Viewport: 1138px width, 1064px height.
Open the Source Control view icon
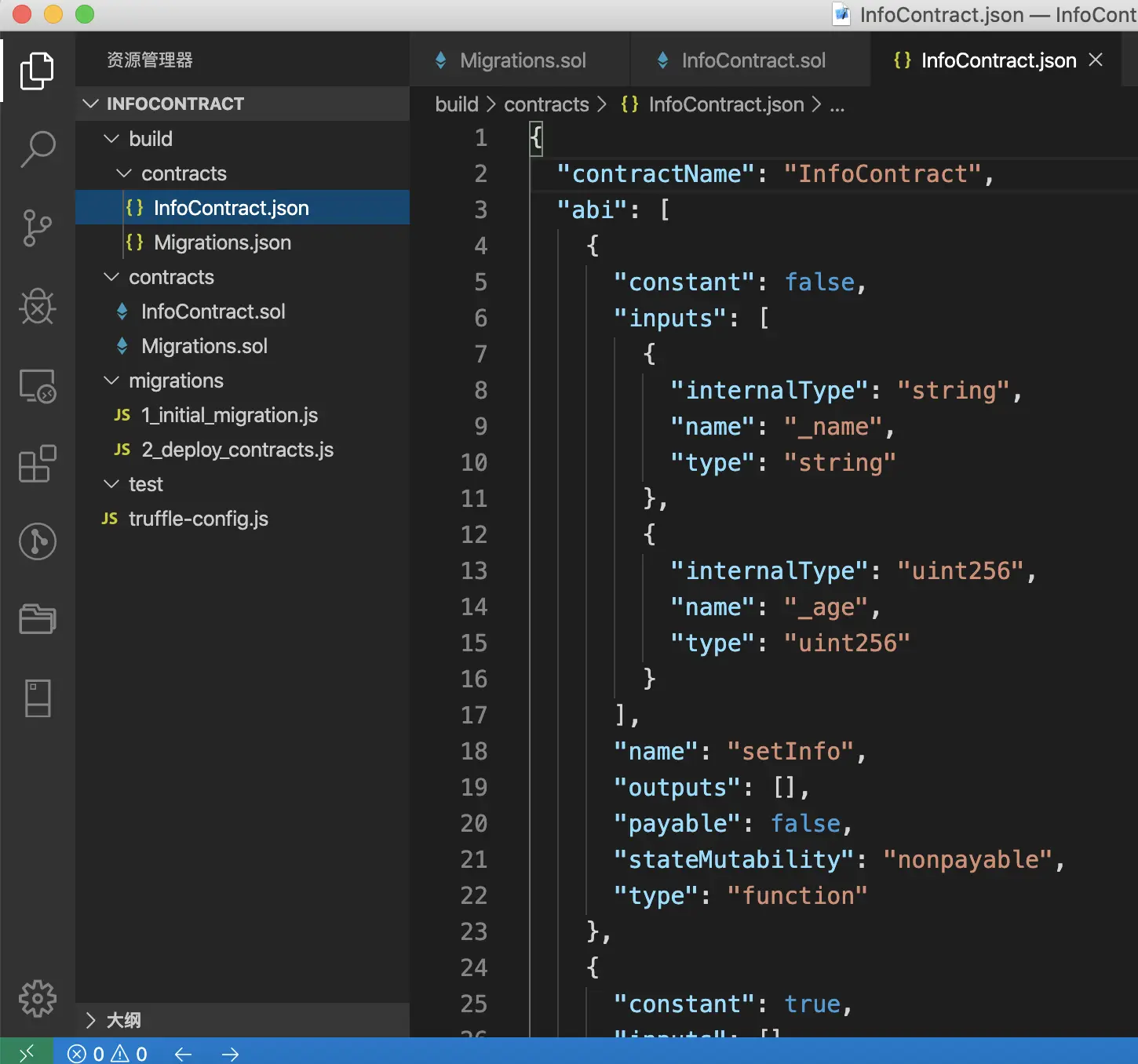[37, 228]
